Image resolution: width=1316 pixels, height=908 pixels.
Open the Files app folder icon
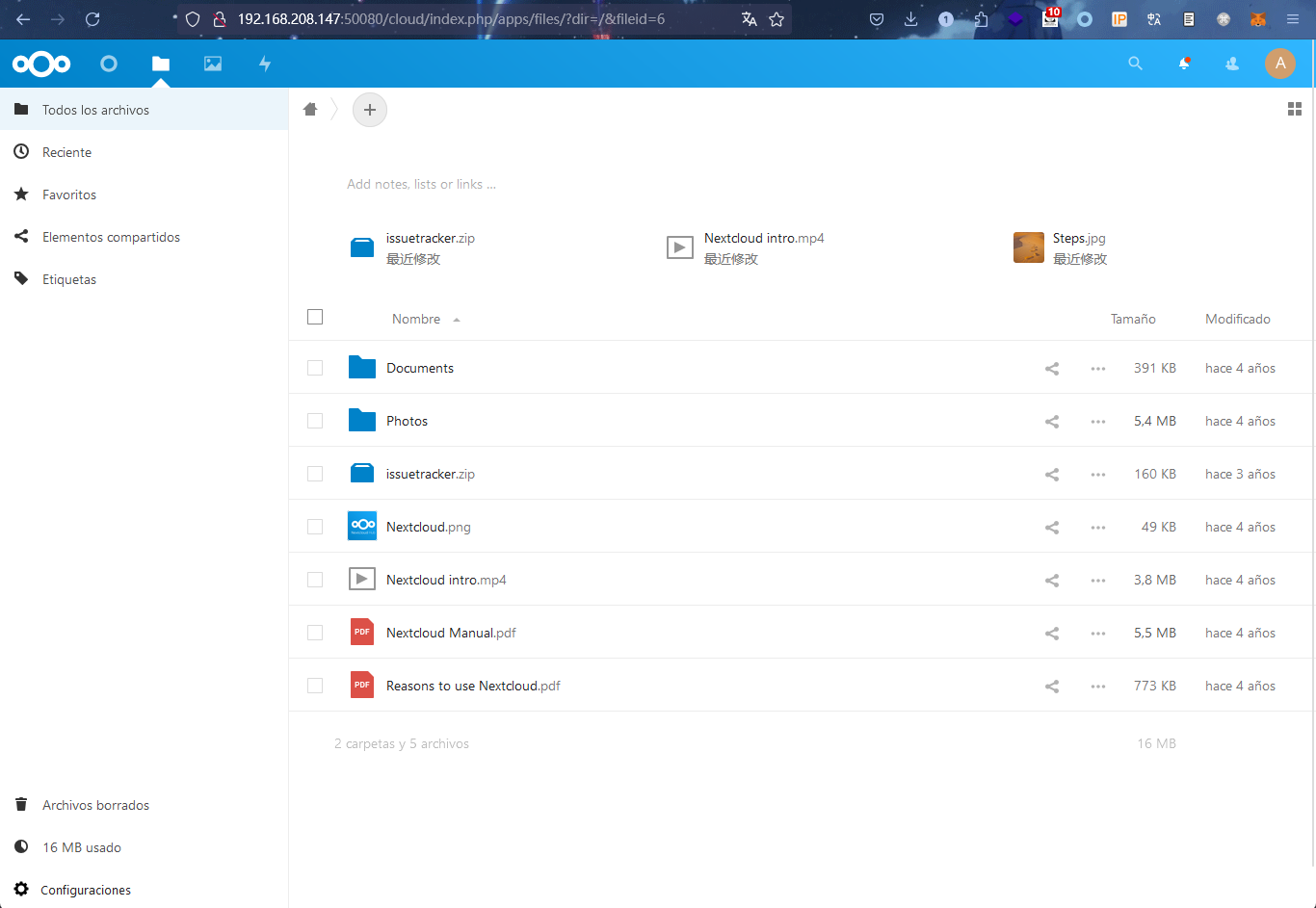161,64
